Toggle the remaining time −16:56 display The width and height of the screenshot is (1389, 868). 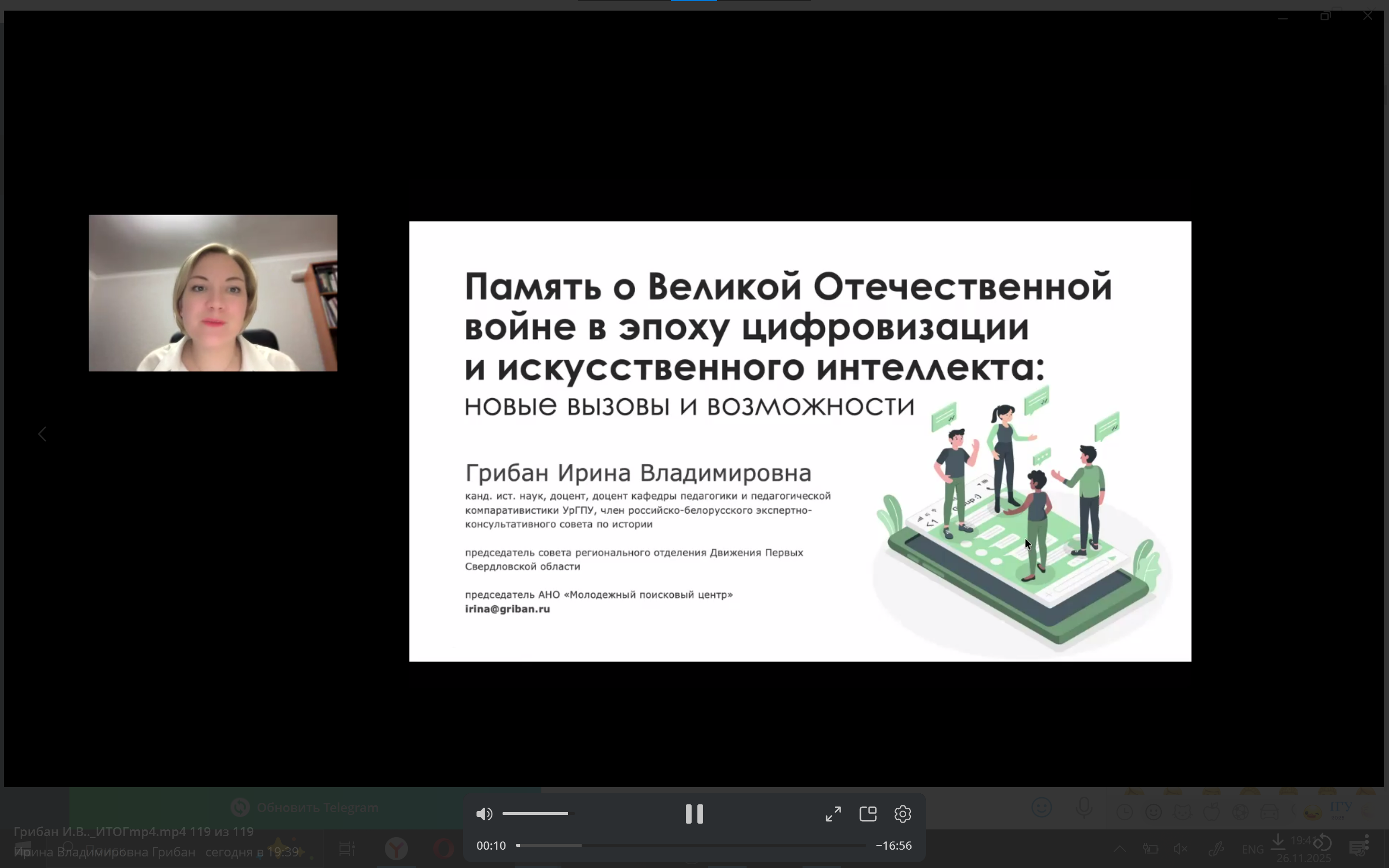(x=894, y=846)
